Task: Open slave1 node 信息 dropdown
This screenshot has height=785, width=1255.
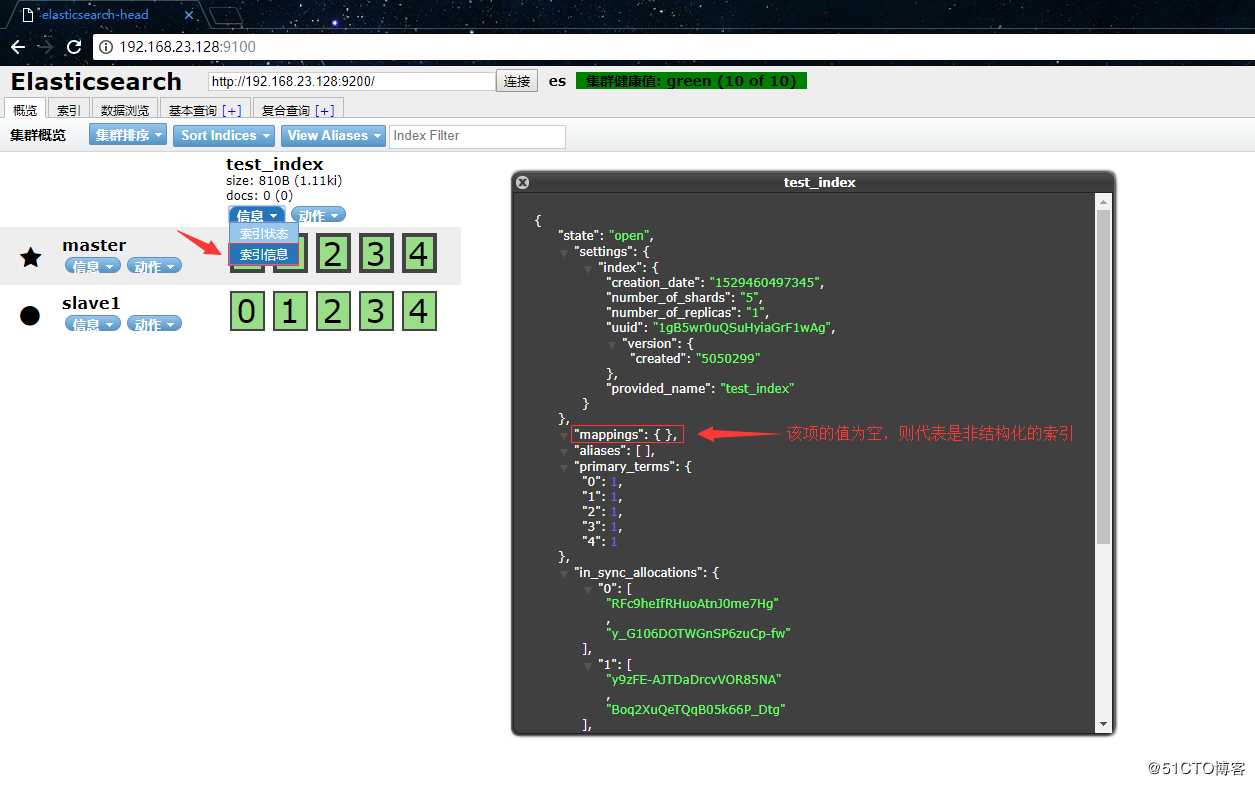Action: point(93,324)
